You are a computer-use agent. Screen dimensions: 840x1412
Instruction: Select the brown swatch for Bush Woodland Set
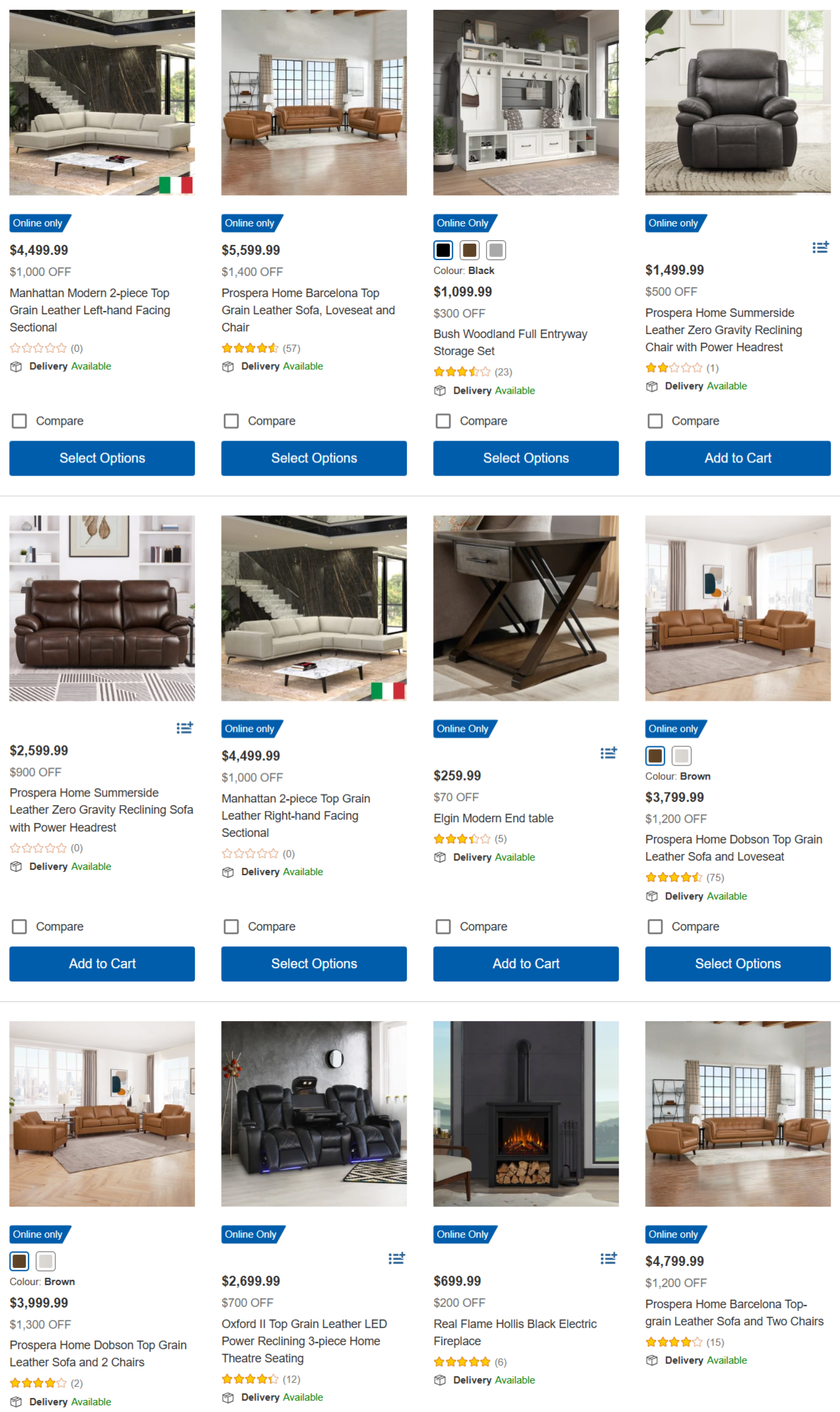470,250
